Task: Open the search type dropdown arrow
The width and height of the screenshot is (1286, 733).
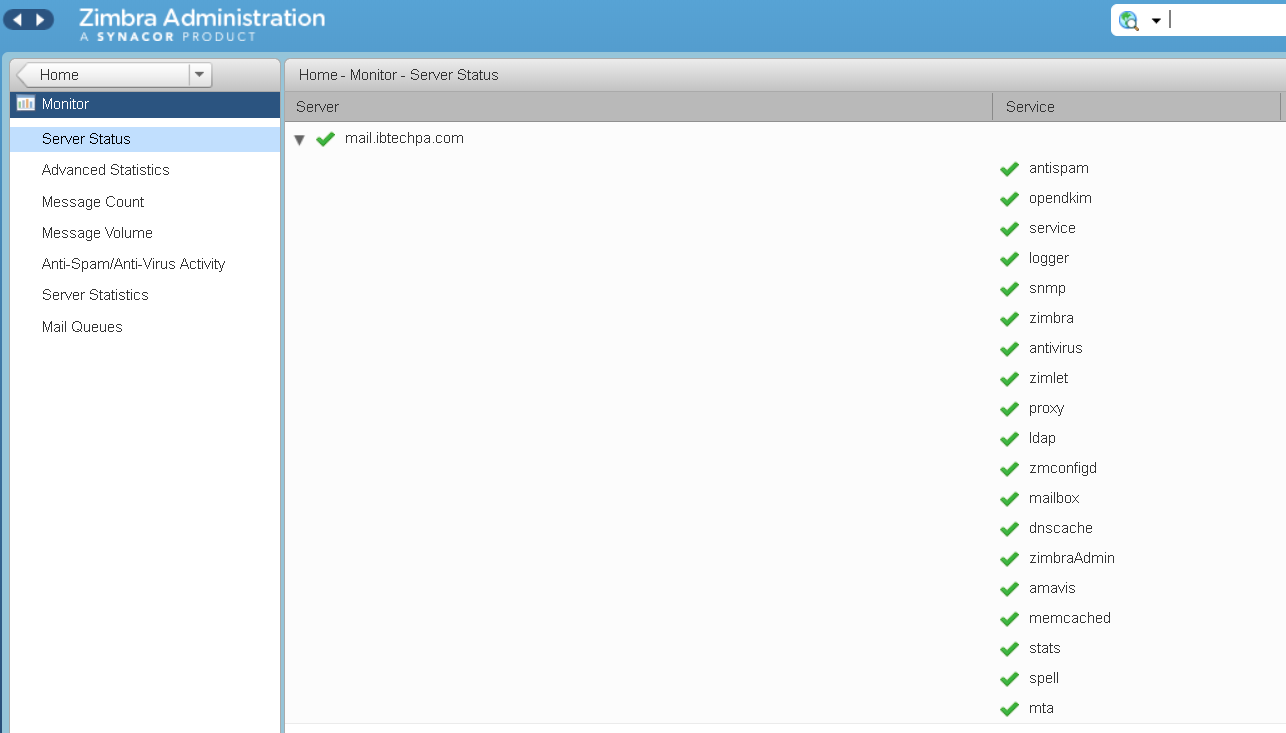Action: (1156, 21)
